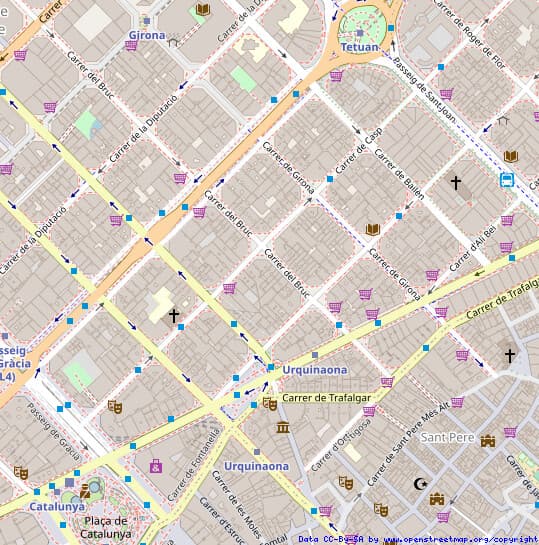Select the mosque crescent icon near Sant Pere

[x=420, y=483]
